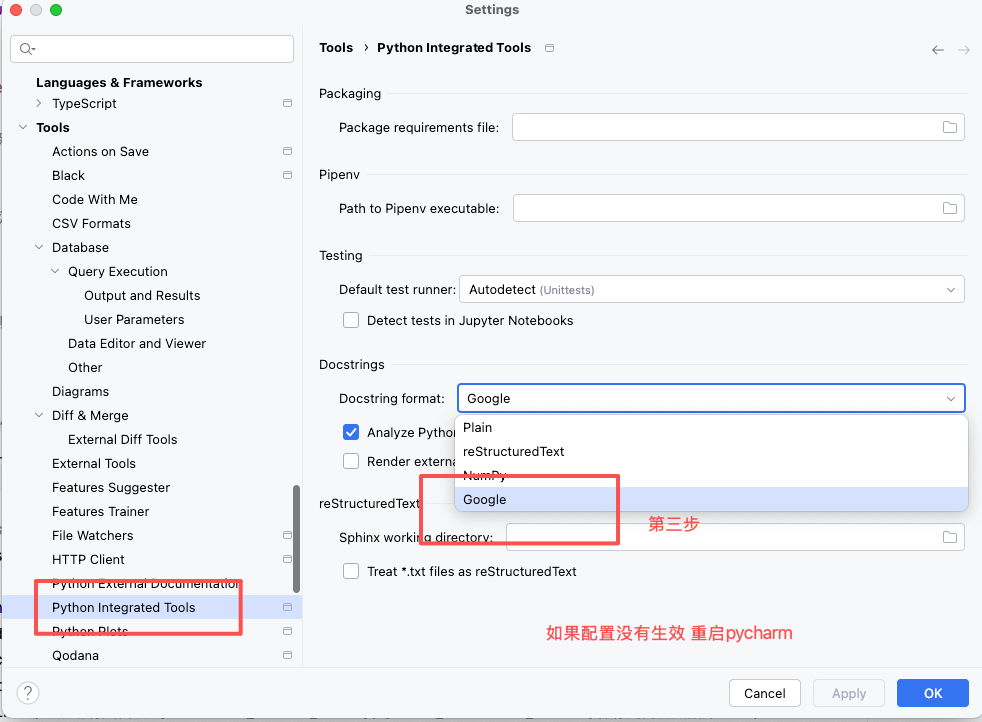Open Features Trainer settings
This screenshot has width=982, height=722.
100,512
